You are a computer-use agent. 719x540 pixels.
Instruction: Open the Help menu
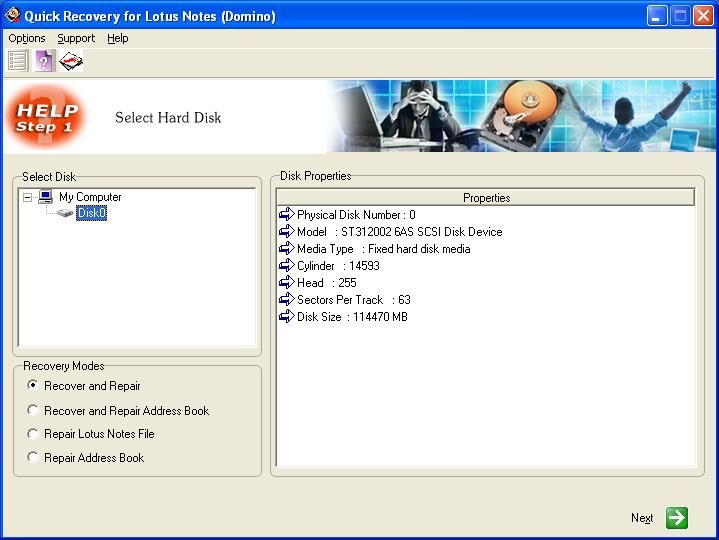coord(118,39)
